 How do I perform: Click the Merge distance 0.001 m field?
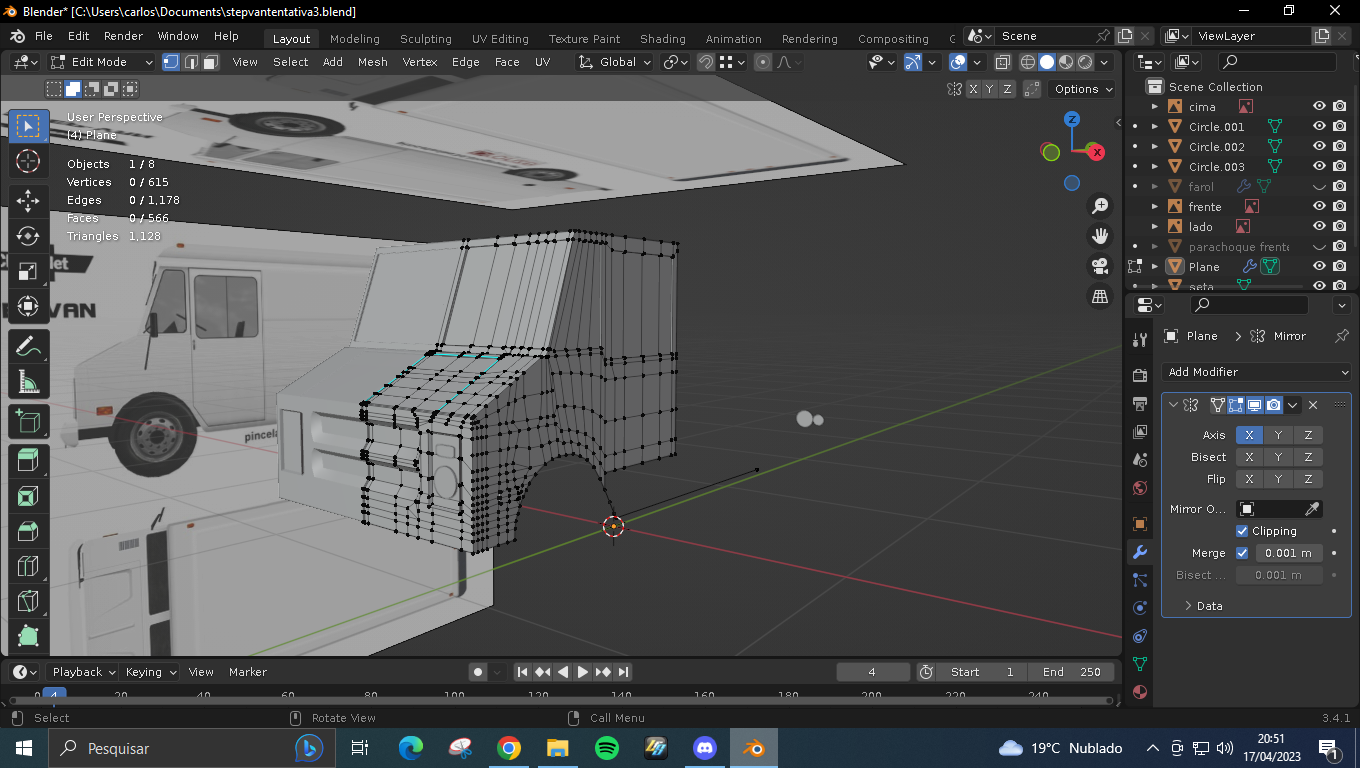pyautogui.click(x=1288, y=553)
